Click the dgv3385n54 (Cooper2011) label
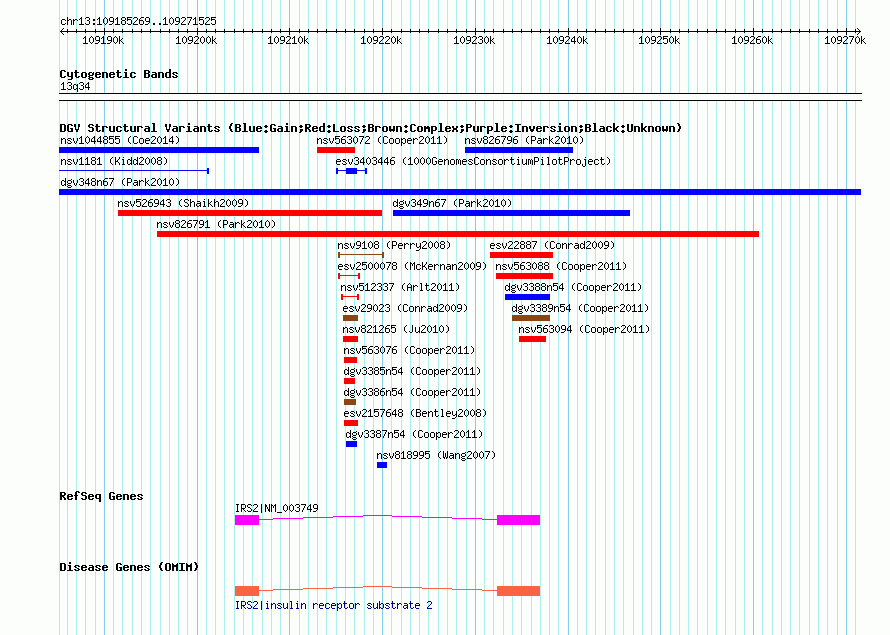The width and height of the screenshot is (890, 635). coord(412,371)
